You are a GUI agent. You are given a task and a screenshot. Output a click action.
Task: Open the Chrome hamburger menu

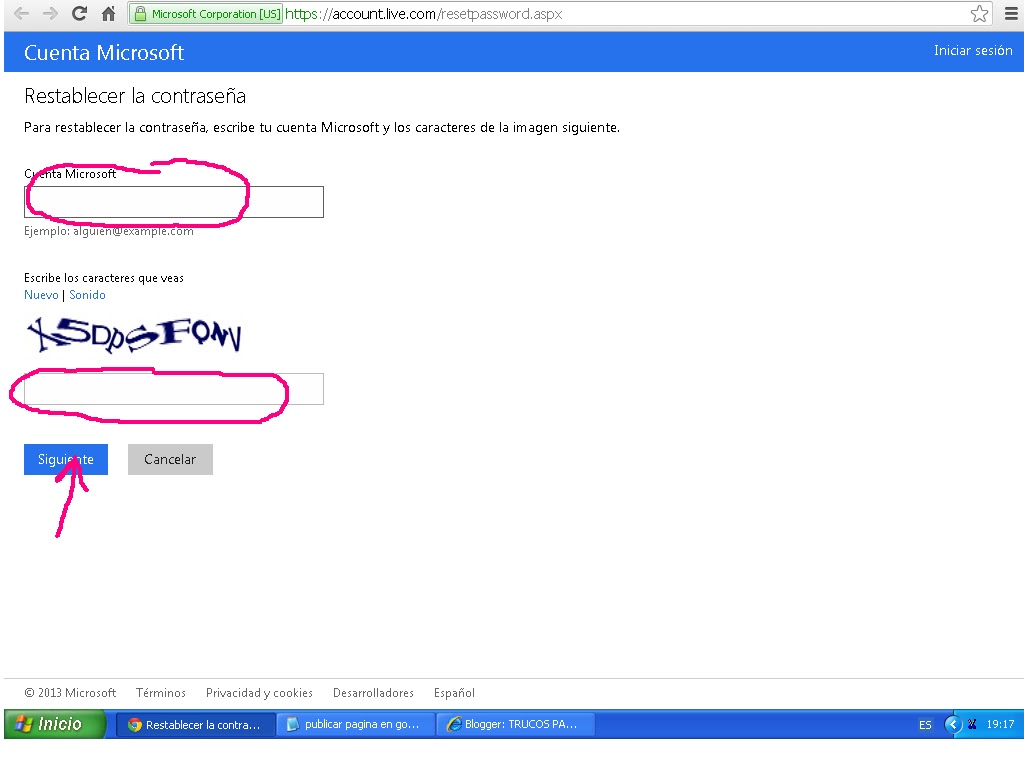click(1011, 14)
